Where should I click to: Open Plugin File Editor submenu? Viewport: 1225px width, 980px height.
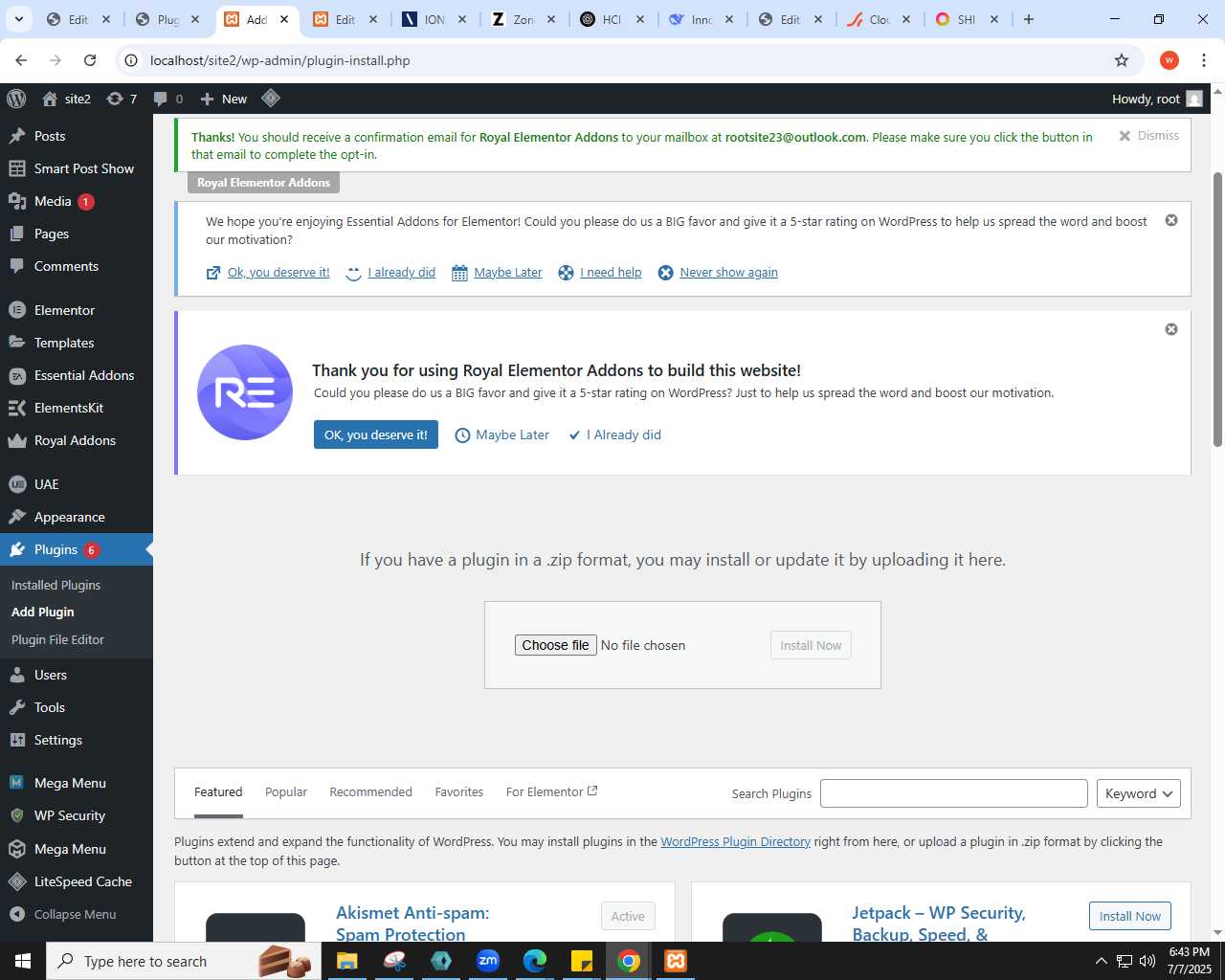point(57,639)
